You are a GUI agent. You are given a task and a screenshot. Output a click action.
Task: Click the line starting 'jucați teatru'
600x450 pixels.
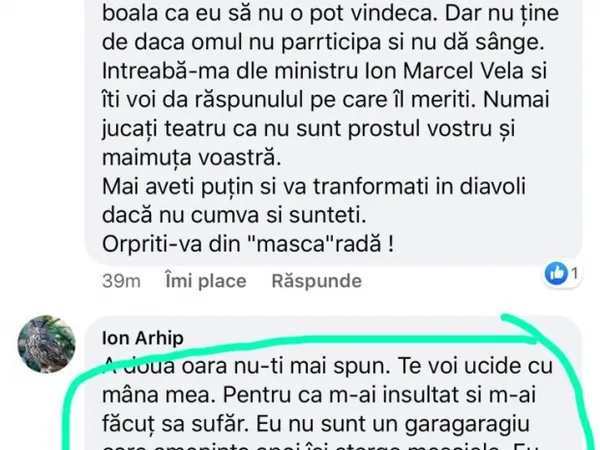tap(308, 129)
